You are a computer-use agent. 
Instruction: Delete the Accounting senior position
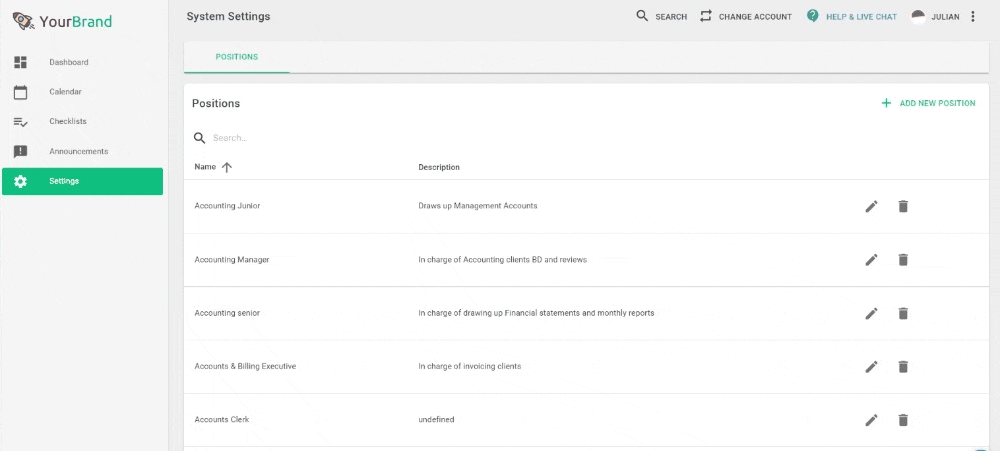903,313
